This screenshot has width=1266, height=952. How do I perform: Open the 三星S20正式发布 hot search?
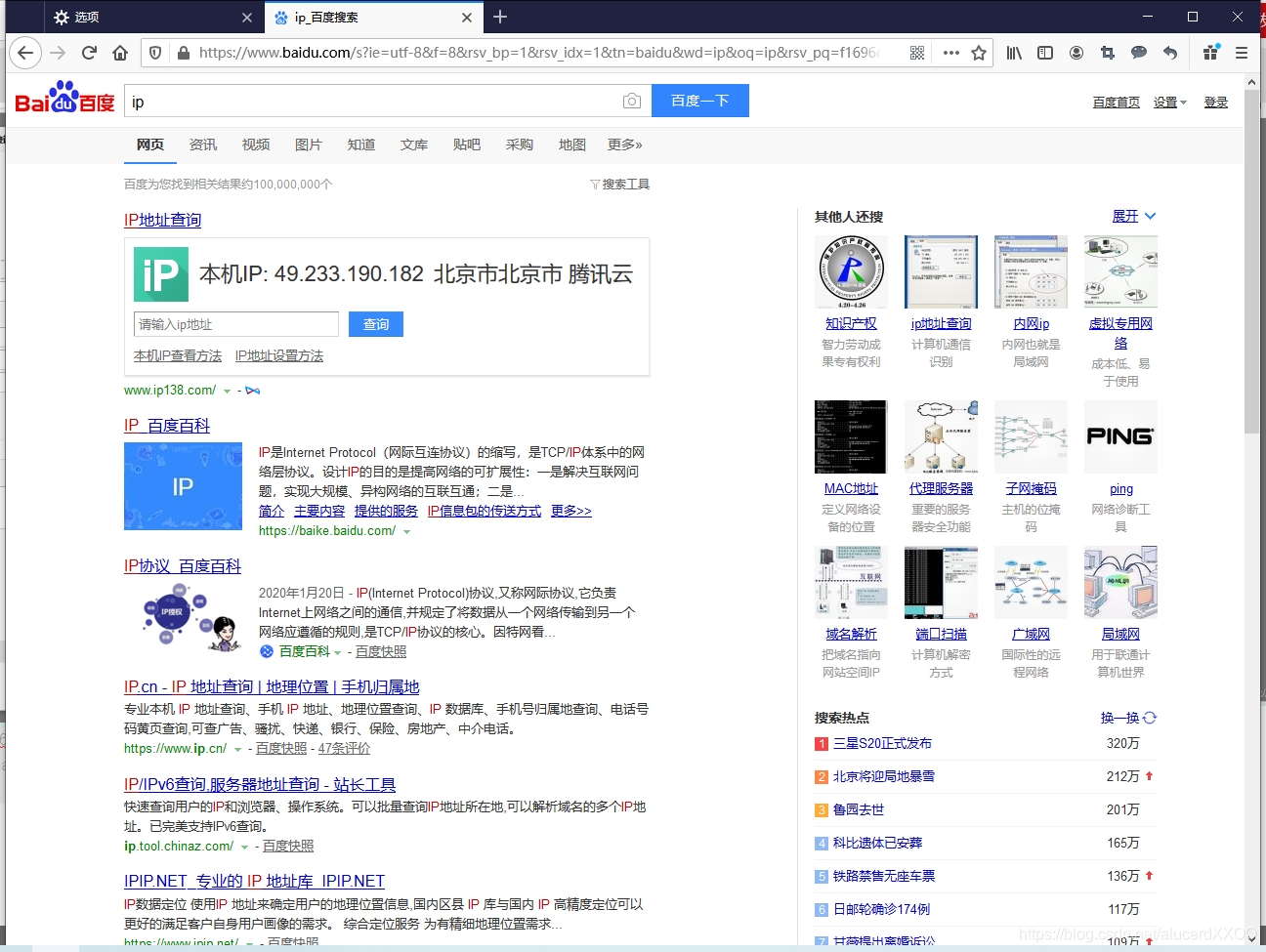click(882, 743)
